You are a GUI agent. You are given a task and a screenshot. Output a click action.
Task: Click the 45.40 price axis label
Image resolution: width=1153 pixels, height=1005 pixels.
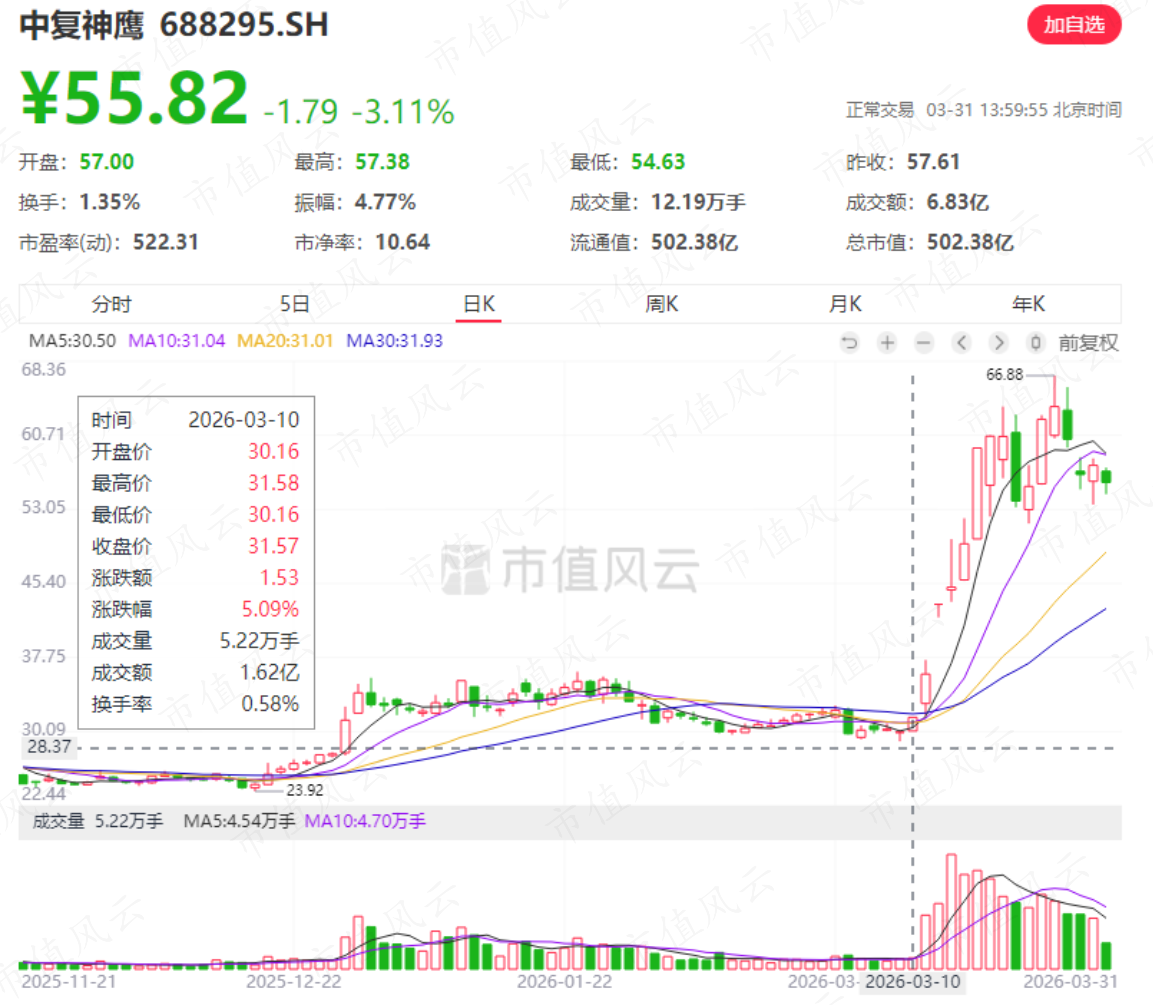pos(43,582)
